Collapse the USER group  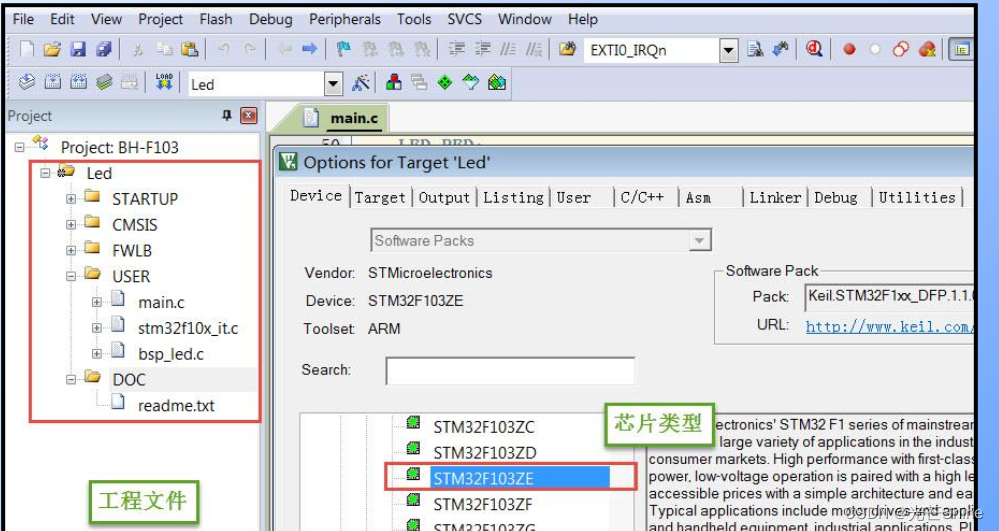[x=71, y=276]
